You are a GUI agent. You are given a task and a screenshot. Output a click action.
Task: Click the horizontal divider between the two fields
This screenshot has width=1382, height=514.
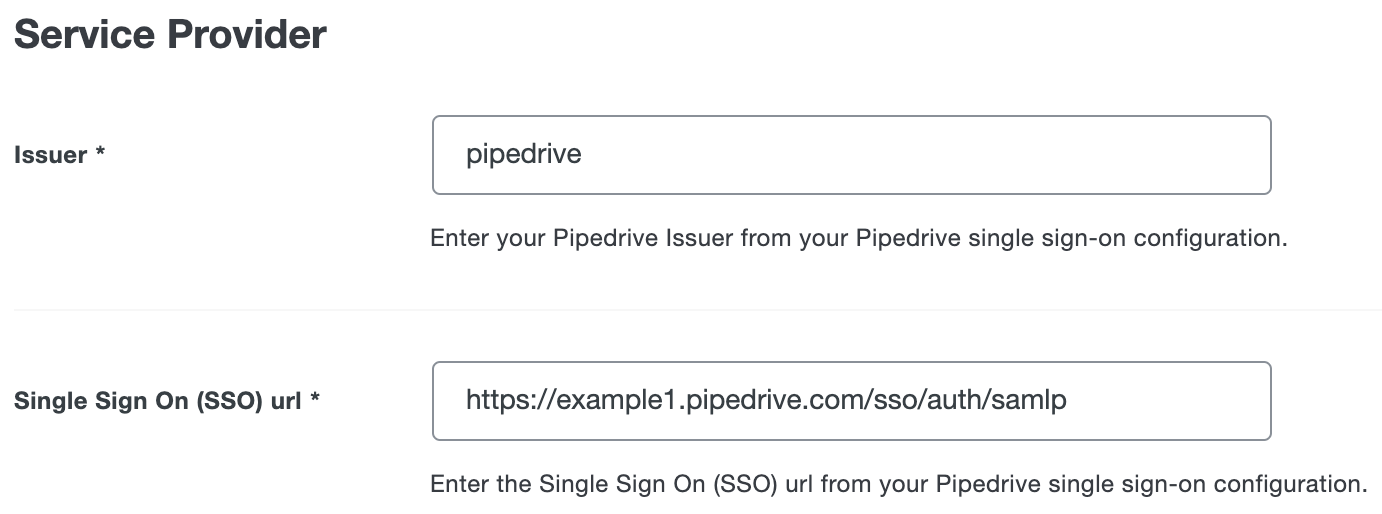697,310
